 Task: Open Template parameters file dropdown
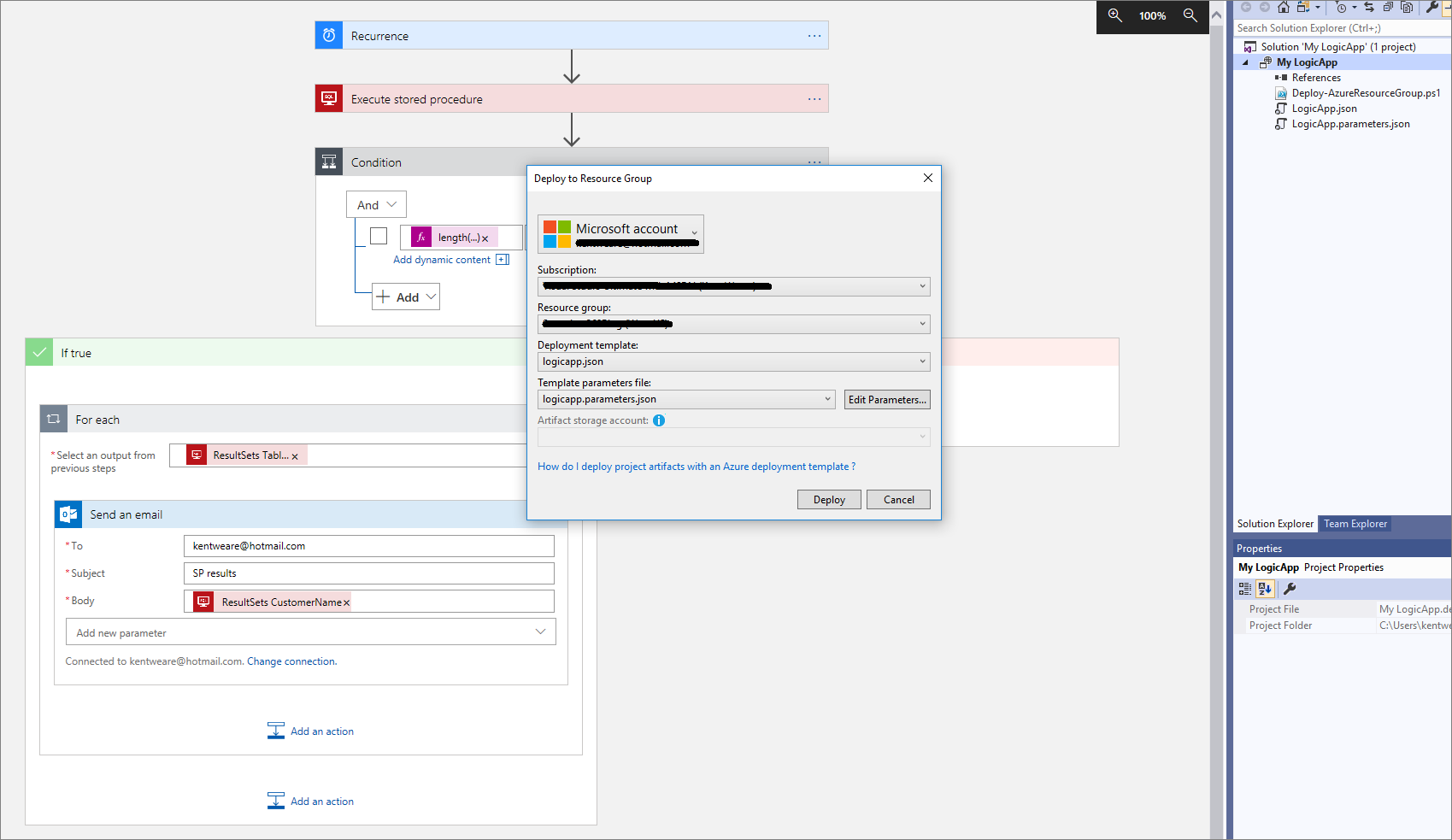pyautogui.click(x=686, y=399)
